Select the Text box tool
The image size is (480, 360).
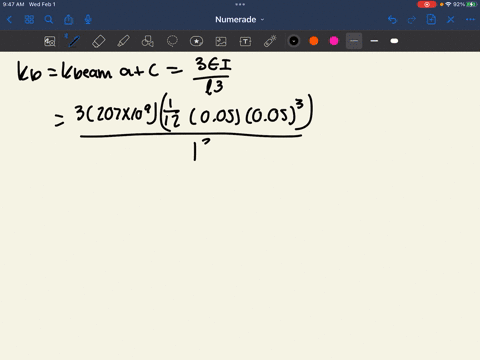point(245,41)
